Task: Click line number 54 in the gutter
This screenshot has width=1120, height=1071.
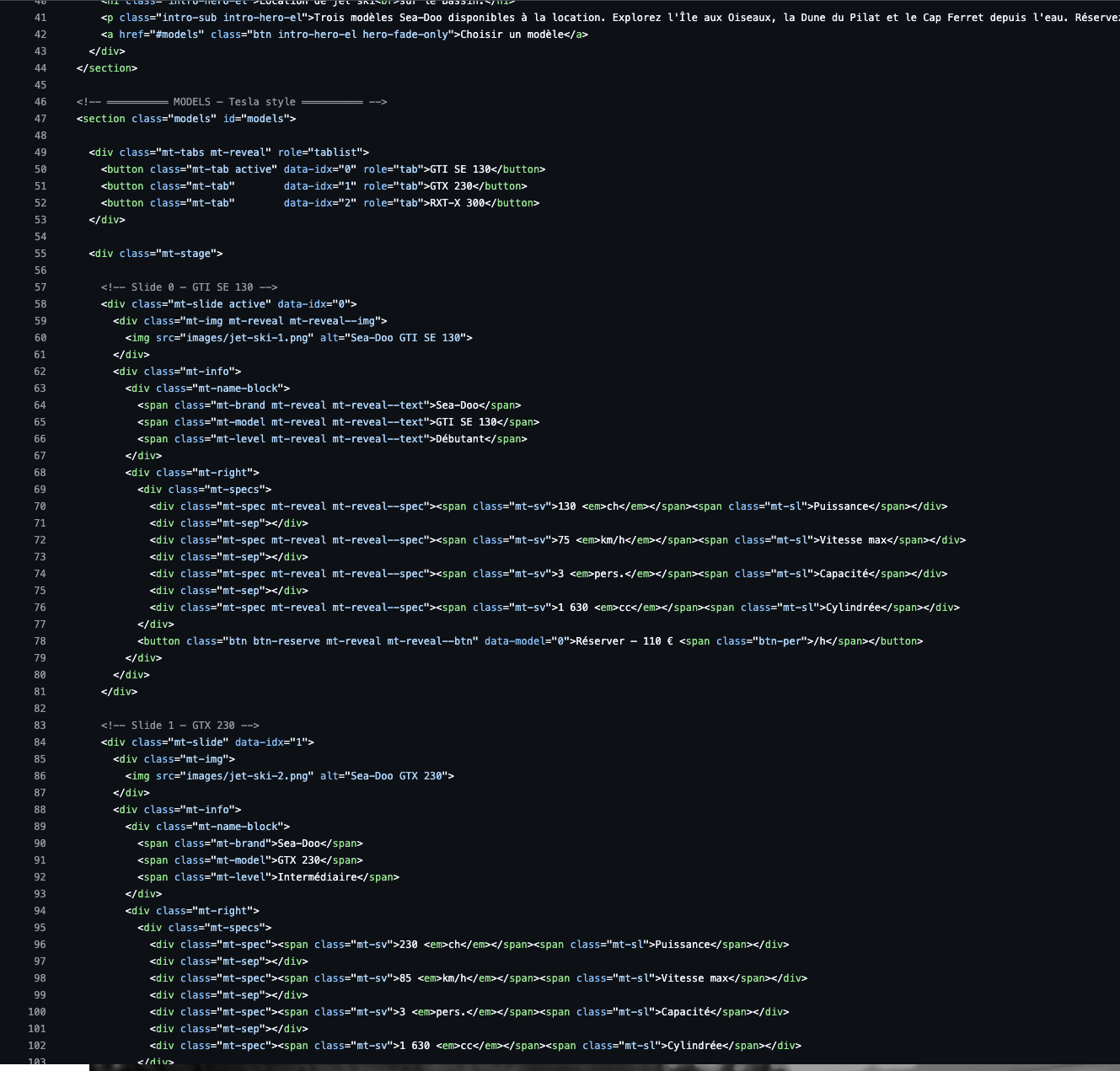Action: [x=40, y=237]
